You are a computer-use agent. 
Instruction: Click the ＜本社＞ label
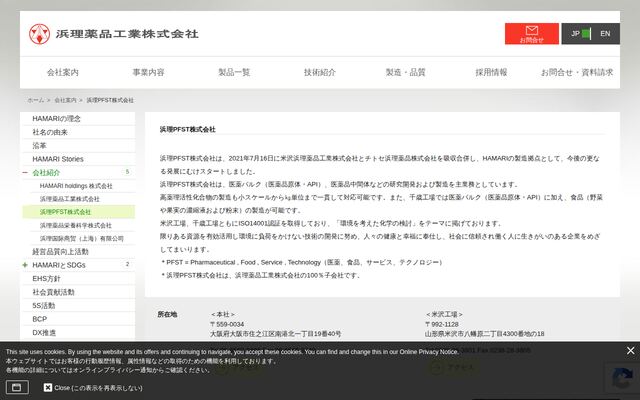coord(223,314)
